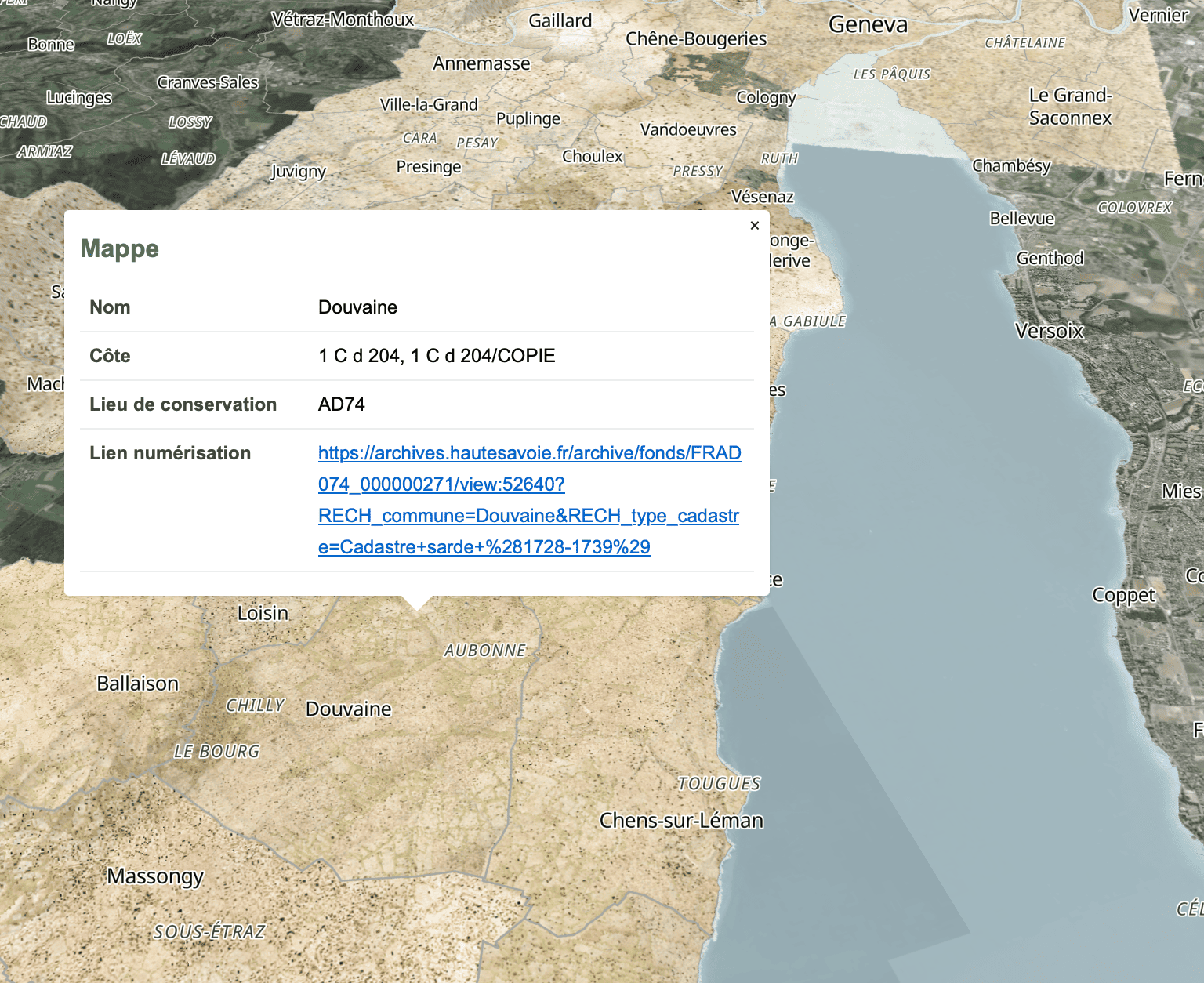Click the Versoix map label

[1049, 331]
